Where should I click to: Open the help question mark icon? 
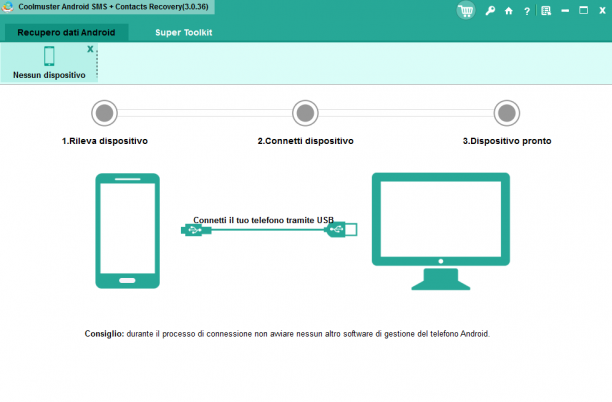(x=527, y=11)
